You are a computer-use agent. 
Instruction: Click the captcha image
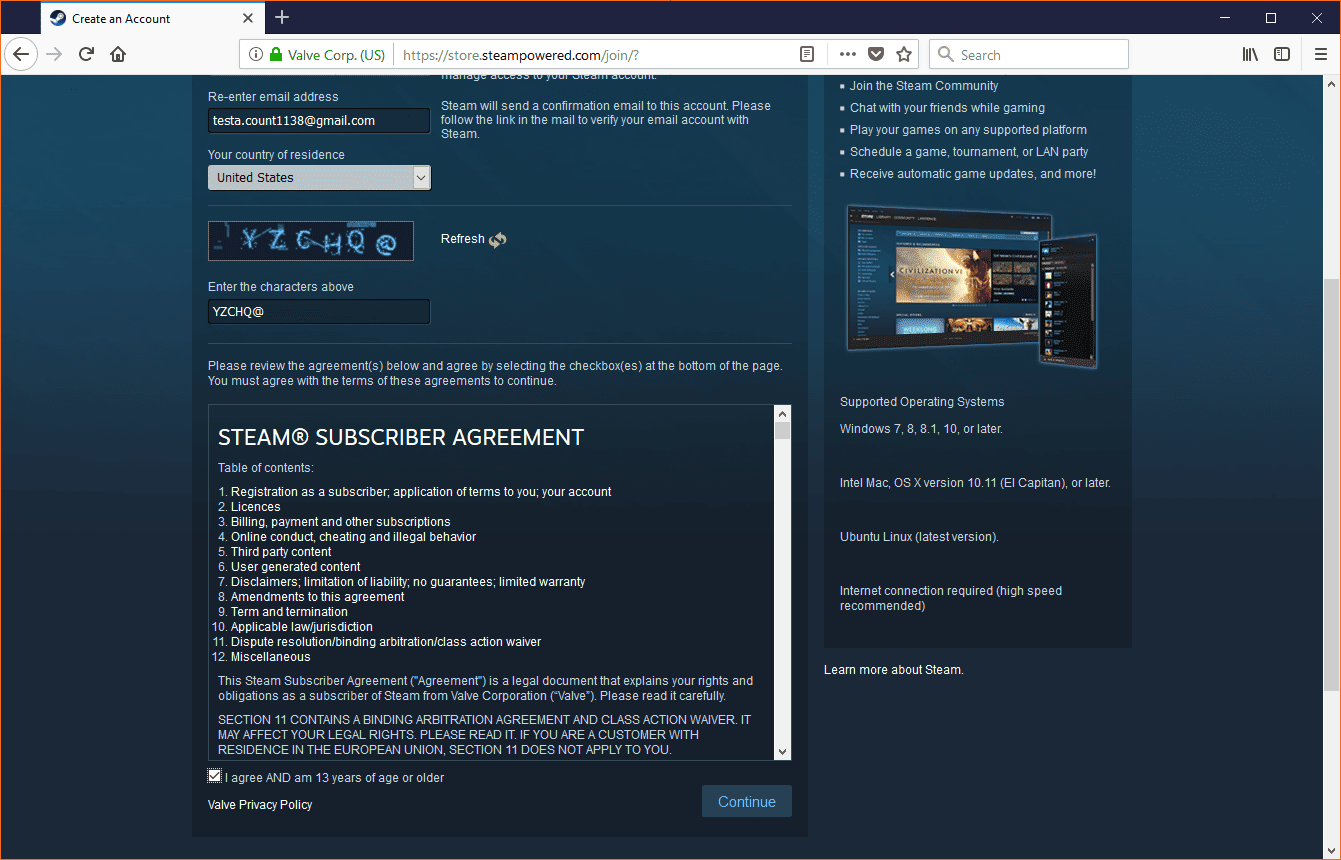point(311,241)
